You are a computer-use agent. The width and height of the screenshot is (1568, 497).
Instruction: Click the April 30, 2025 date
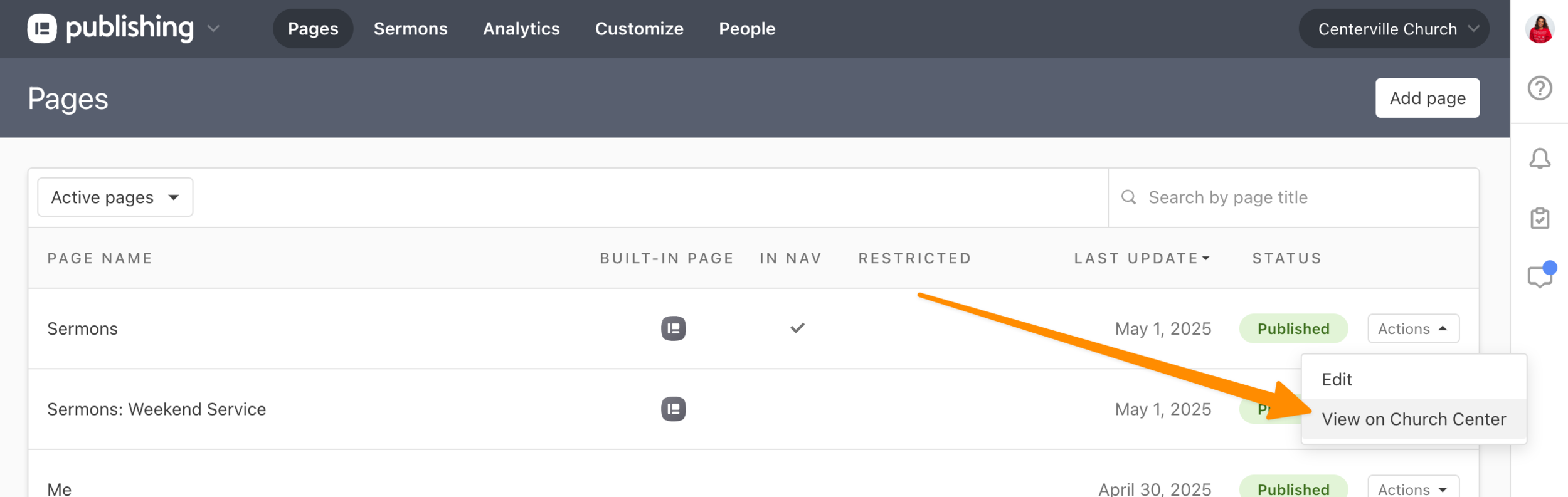coord(1154,489)
